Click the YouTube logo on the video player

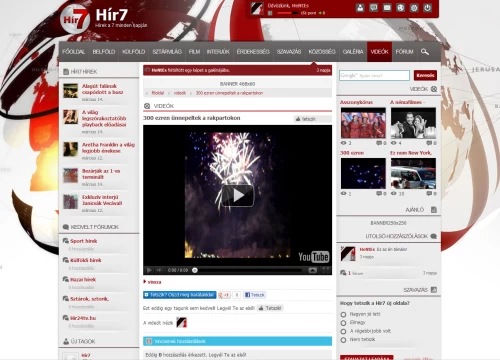(314, 257)
